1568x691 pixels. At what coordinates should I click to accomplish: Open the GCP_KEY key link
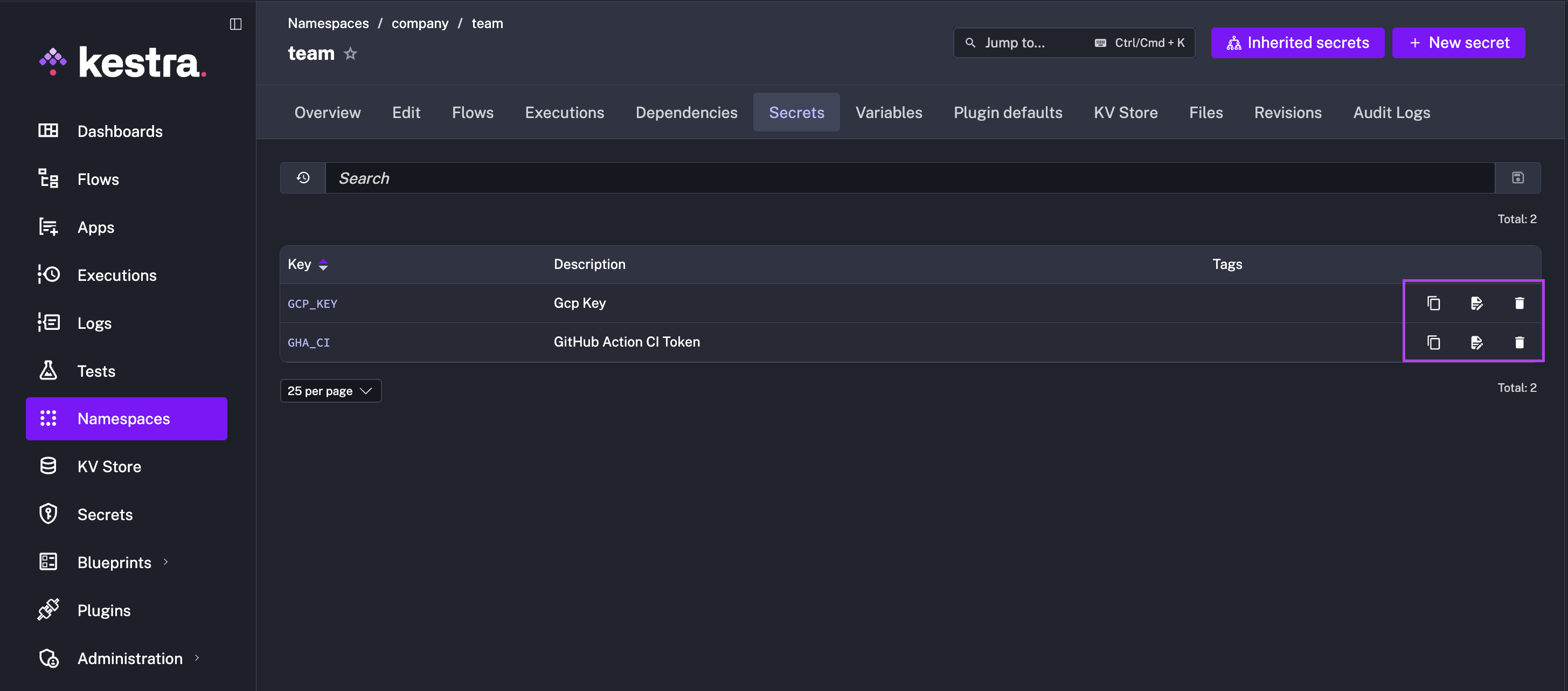pyautogui.click(x=313, y=304)
